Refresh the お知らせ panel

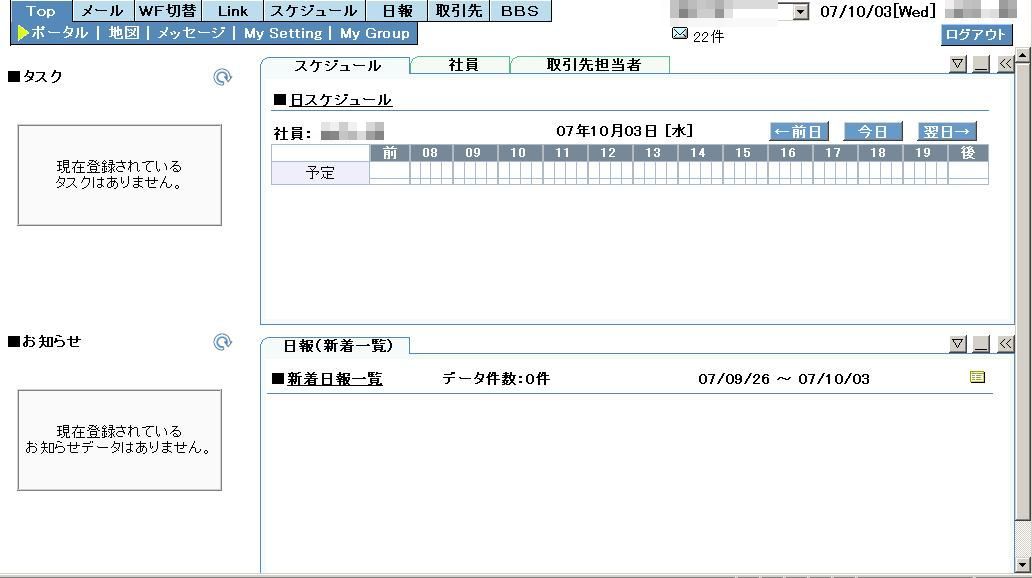(222, 342)
